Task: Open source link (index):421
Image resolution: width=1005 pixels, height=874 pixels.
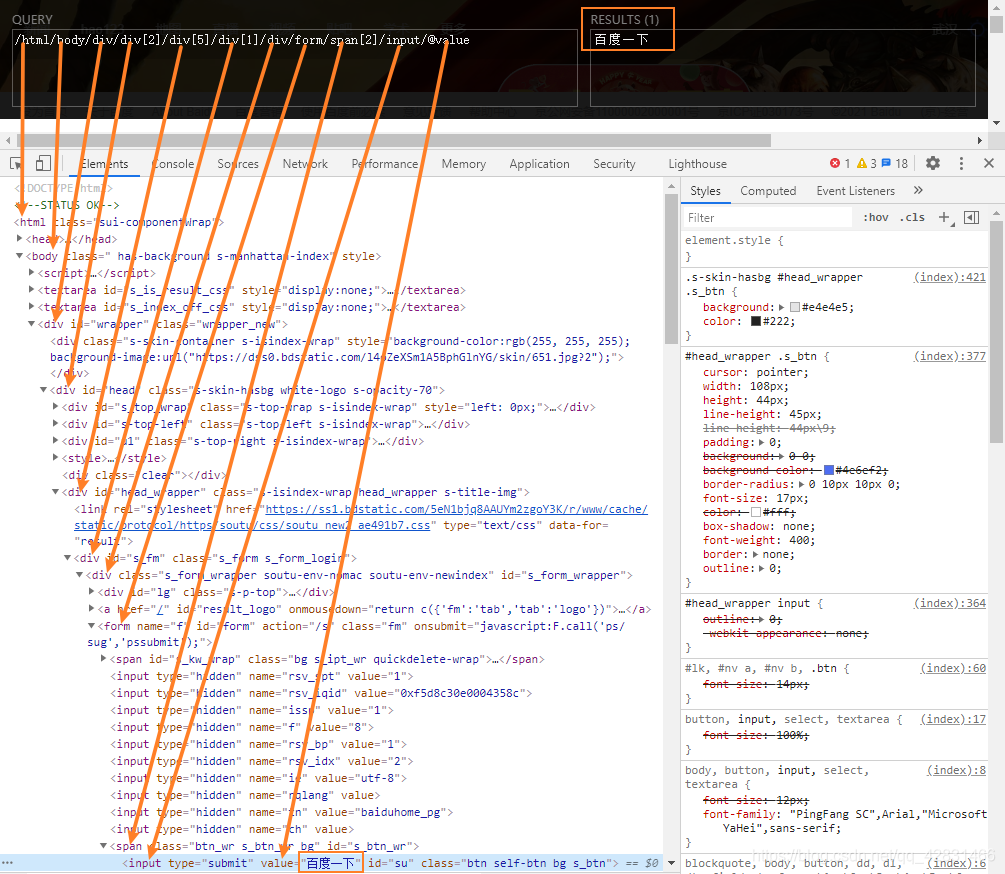Action: click(949, 277)
